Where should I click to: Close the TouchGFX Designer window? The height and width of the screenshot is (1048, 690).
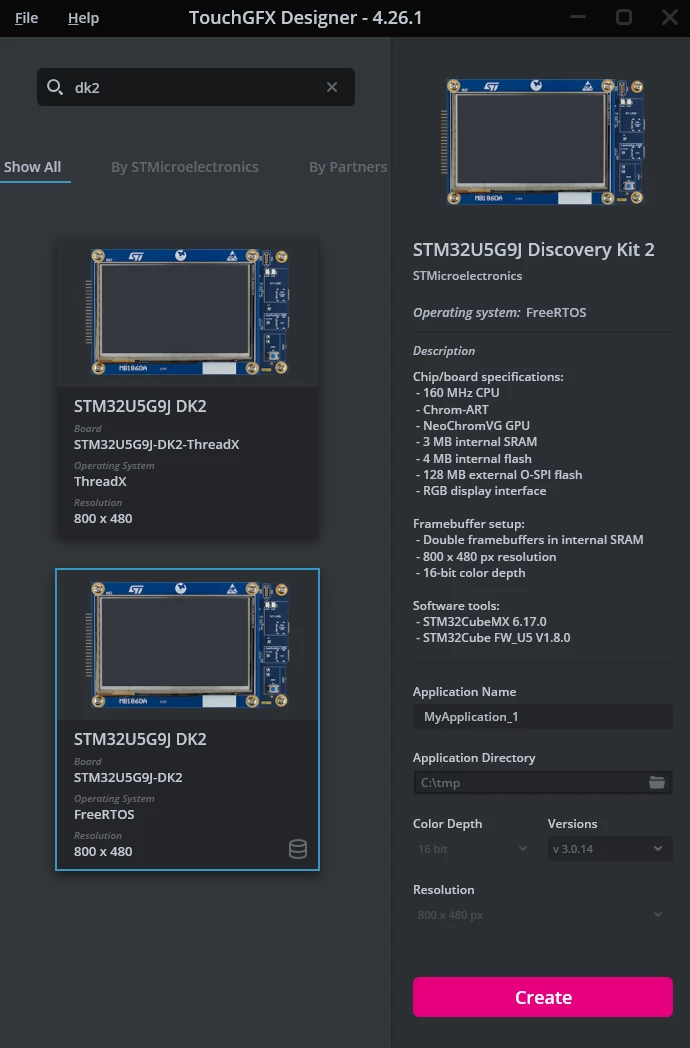[x=669, y=17]
